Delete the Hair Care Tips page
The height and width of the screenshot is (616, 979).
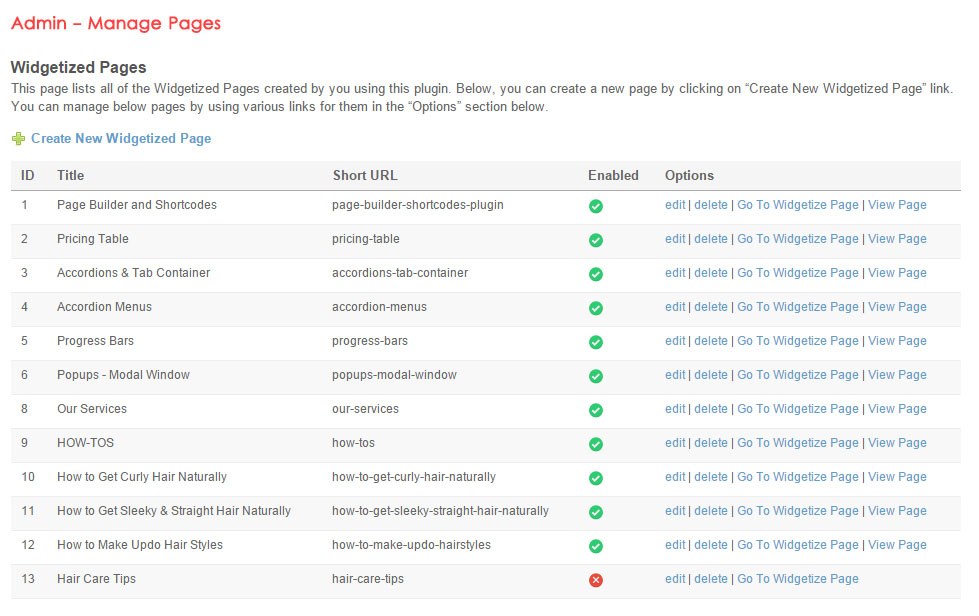(711, 579)
